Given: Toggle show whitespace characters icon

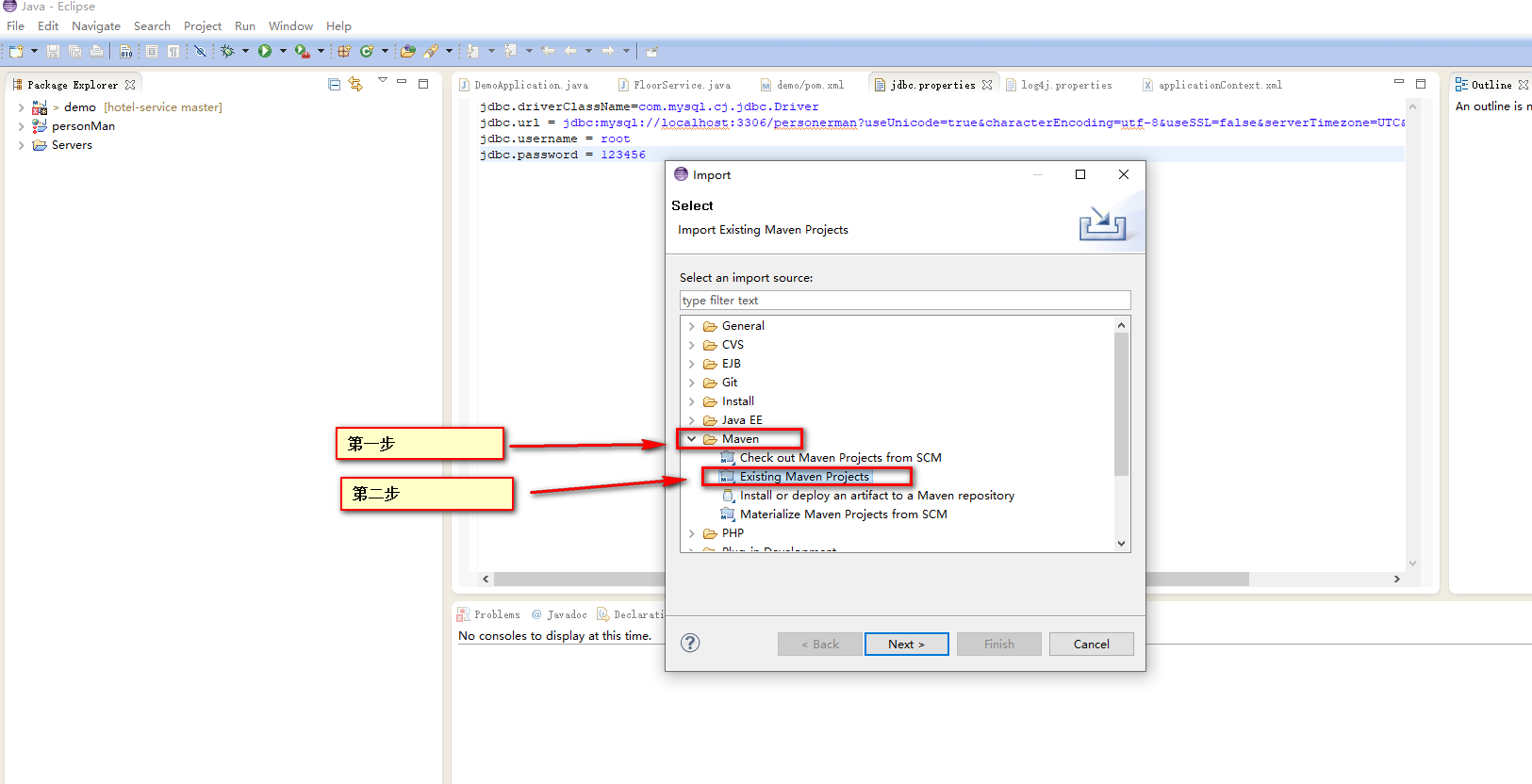Looking at the screenshot, I should pyautogui.click(x=173, y=51).
